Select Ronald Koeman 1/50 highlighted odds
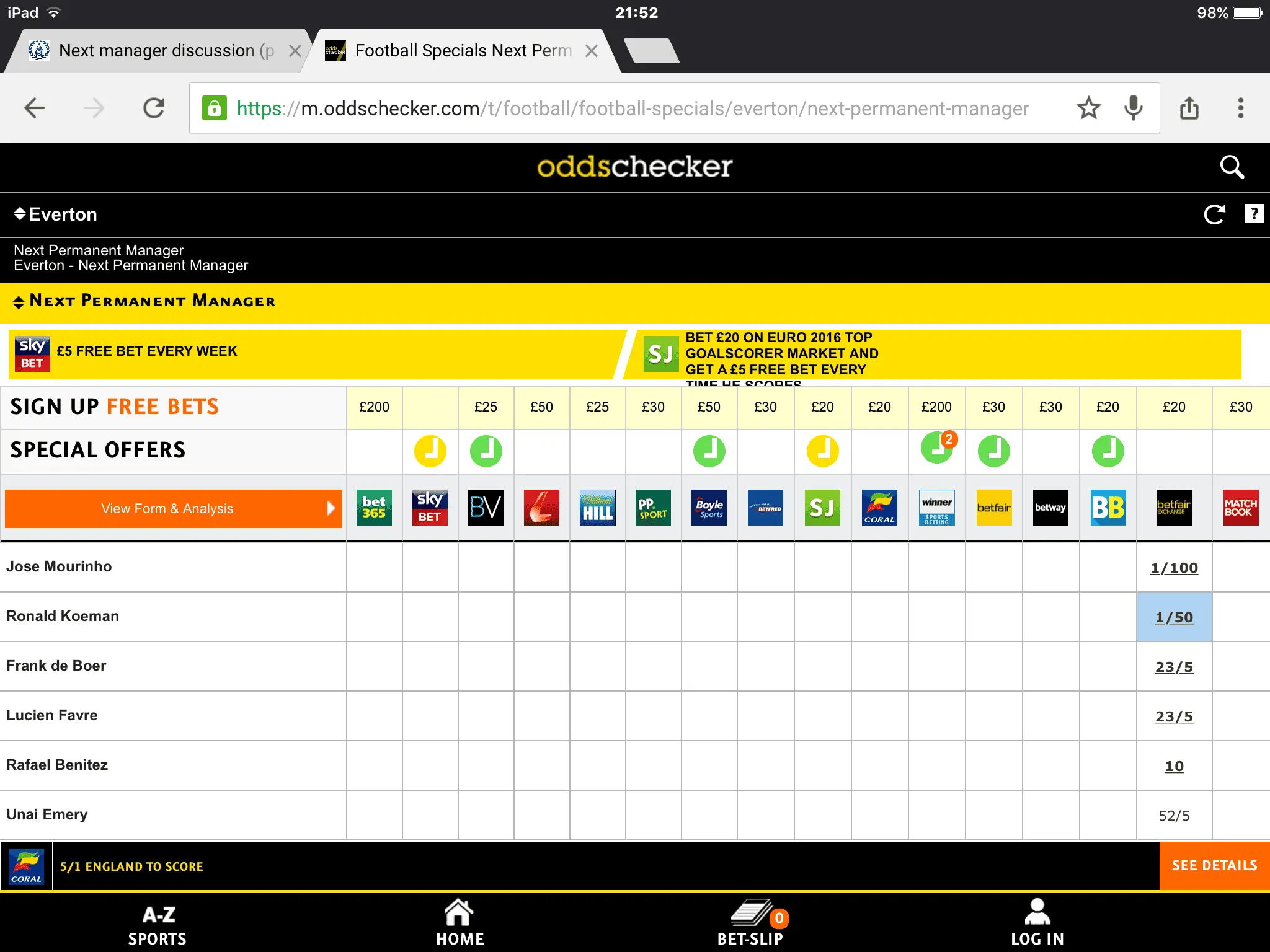Image resolution: width=1270 pixels, height=952 pixels. [1173, 617]
